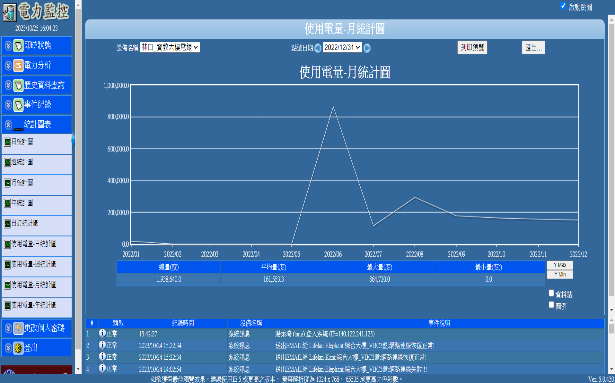Screen dimensions: 615x383
Task: Collapse the 統計圖表 section chevron
Action: (8, 125)
